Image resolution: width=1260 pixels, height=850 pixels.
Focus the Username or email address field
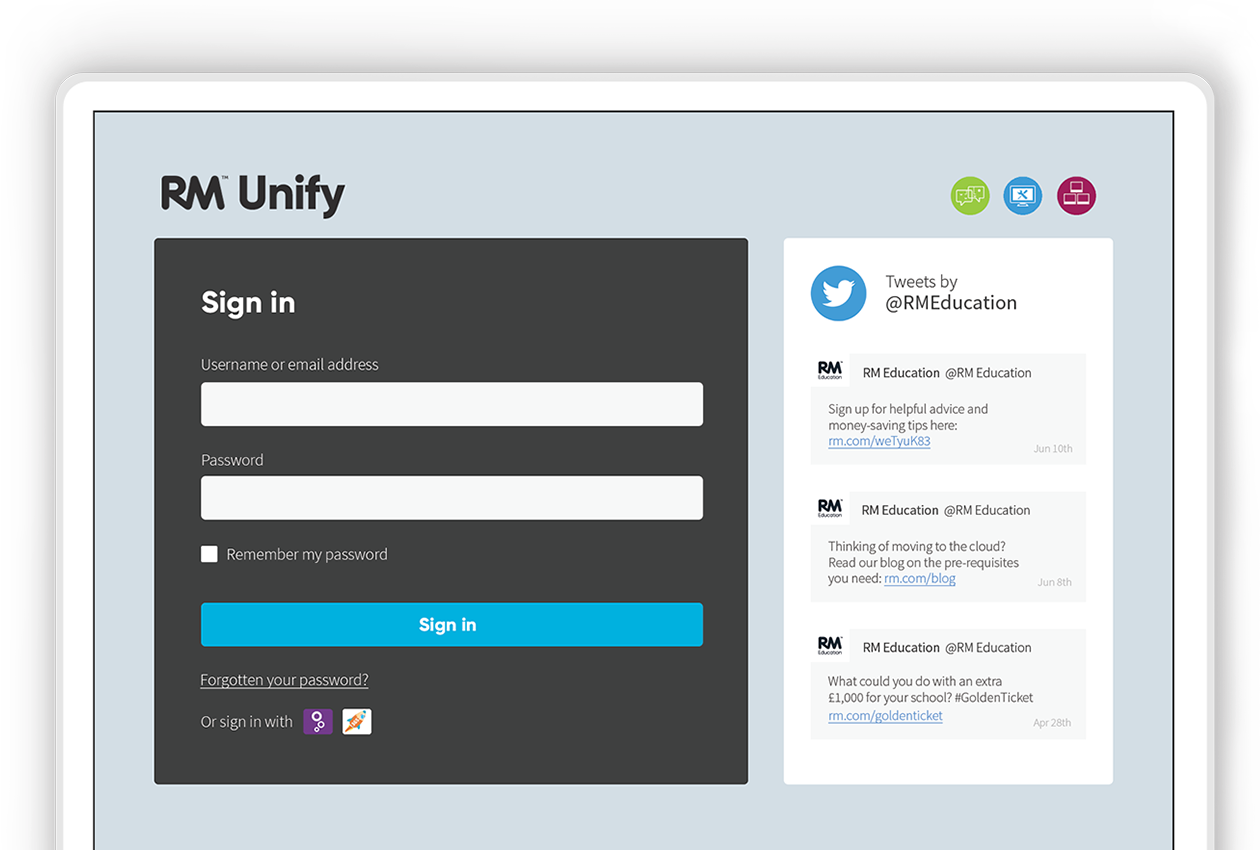(x=452, y=404)
